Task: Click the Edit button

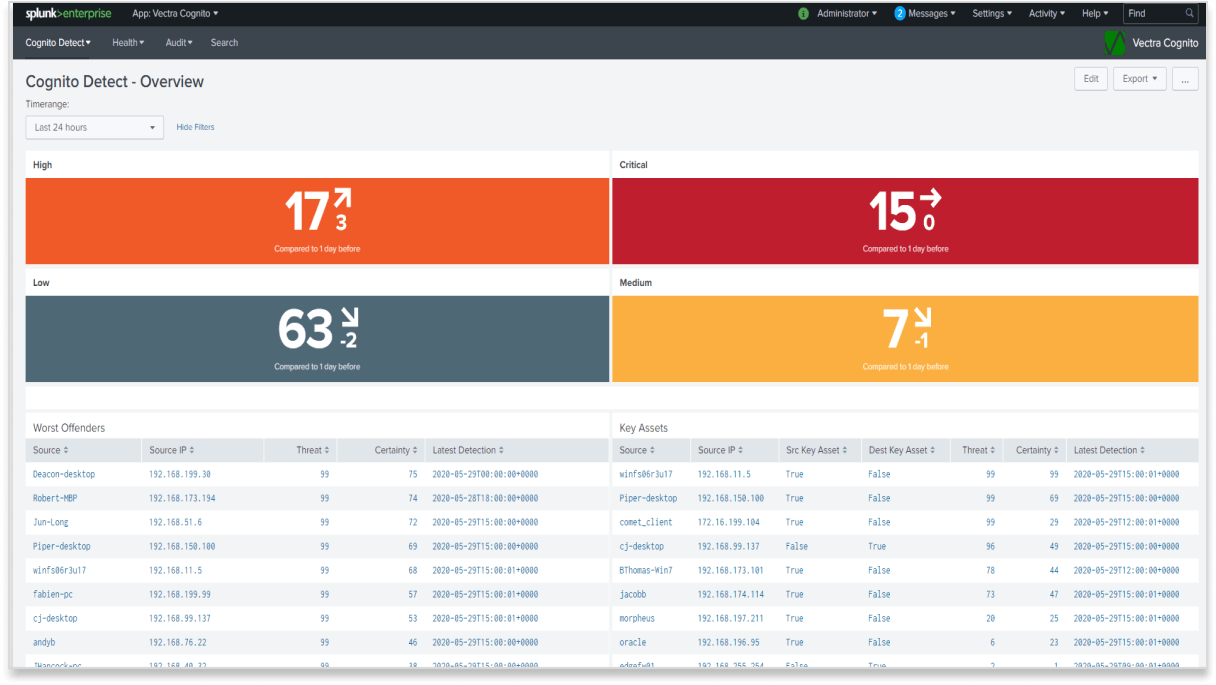Action: pyautogui.click(x=1090, y=78)
